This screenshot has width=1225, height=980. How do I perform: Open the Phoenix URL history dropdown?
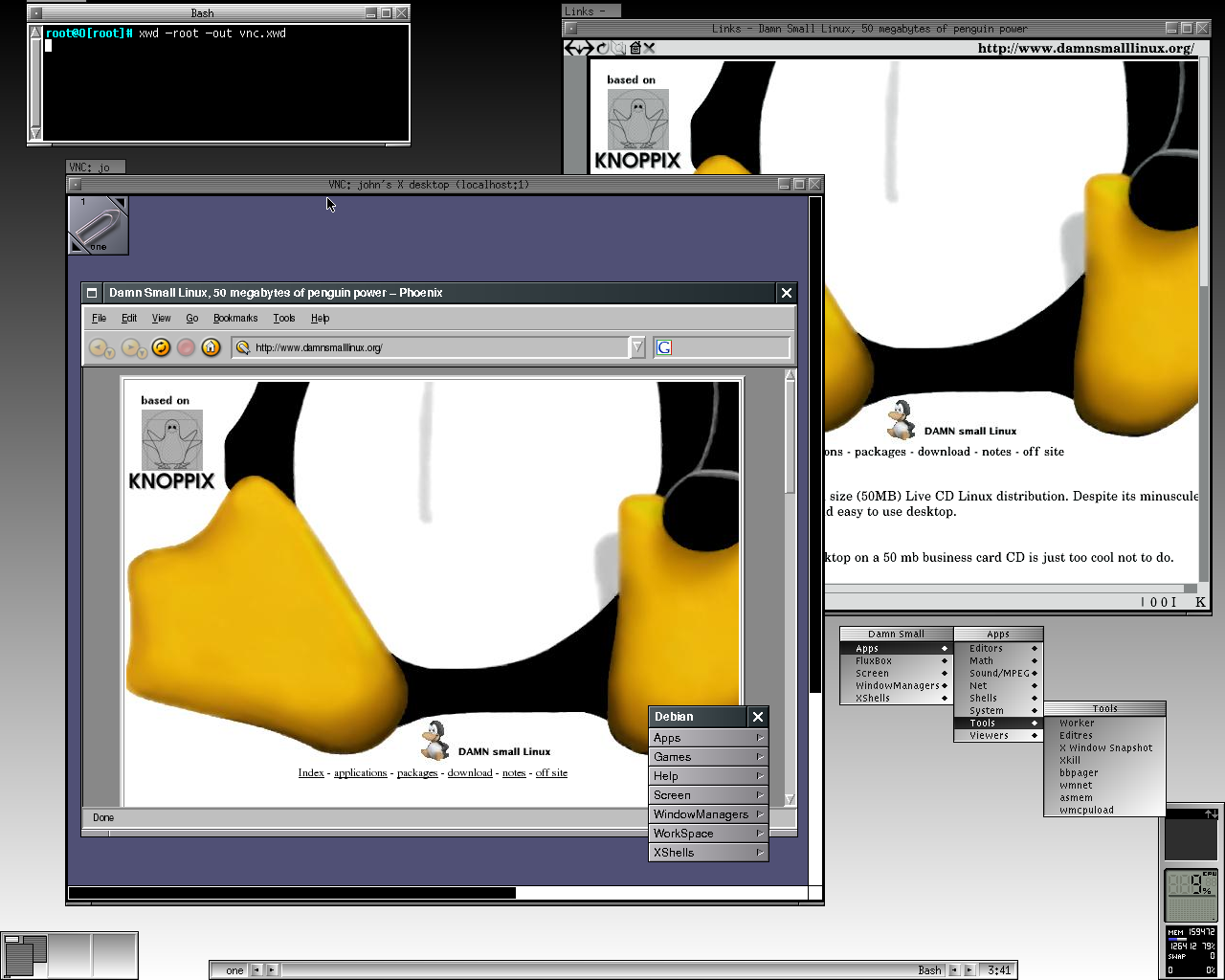637,347
